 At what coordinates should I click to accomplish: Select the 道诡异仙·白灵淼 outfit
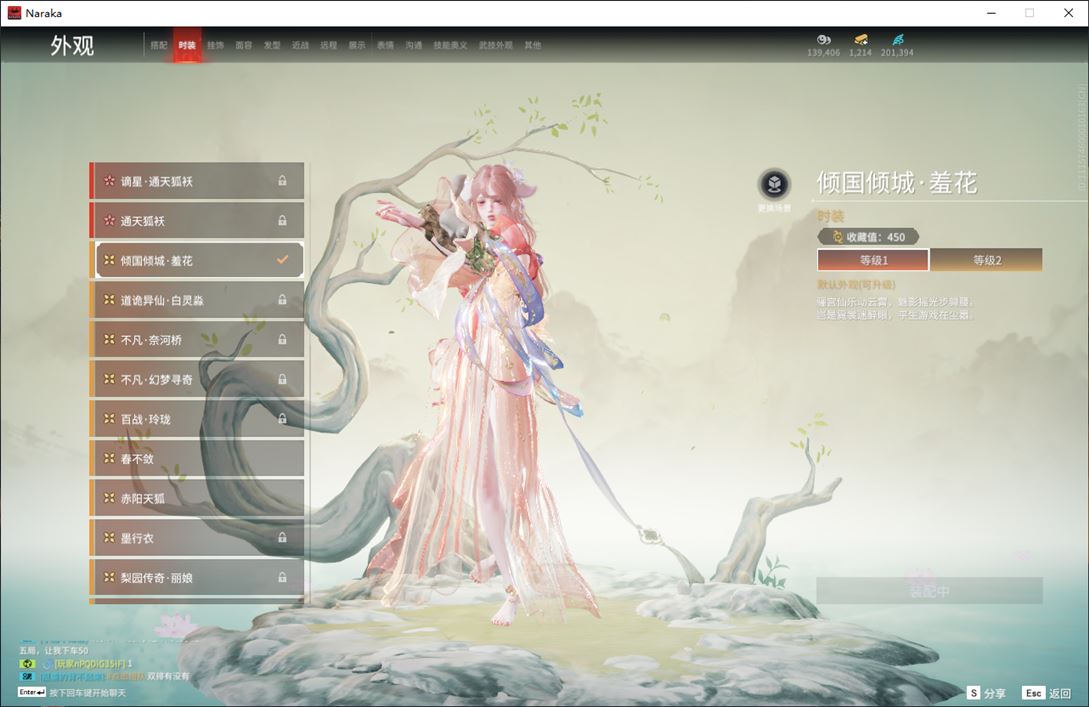(197, 300)
